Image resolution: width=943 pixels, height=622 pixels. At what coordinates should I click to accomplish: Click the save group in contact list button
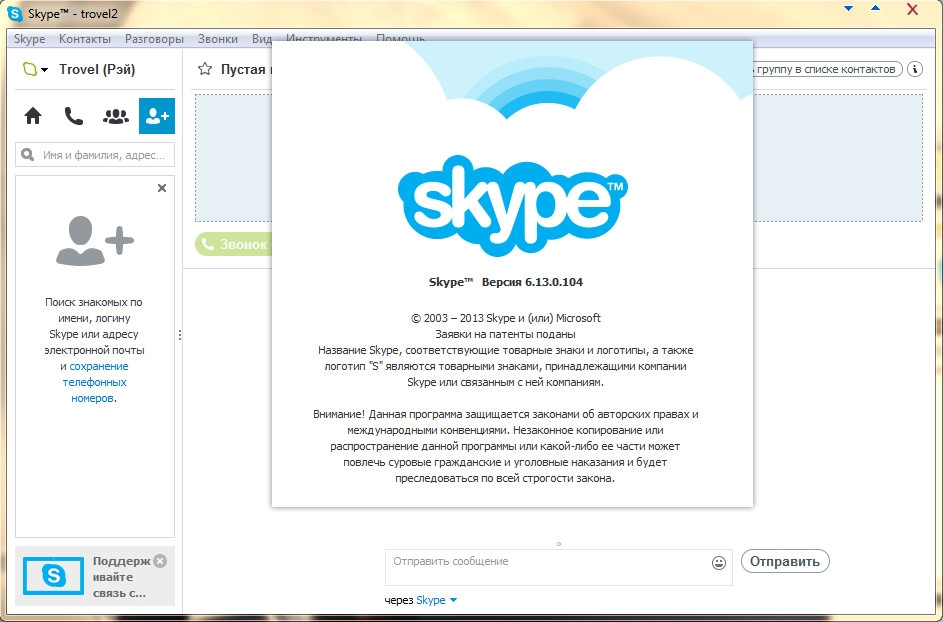[827, 69]
